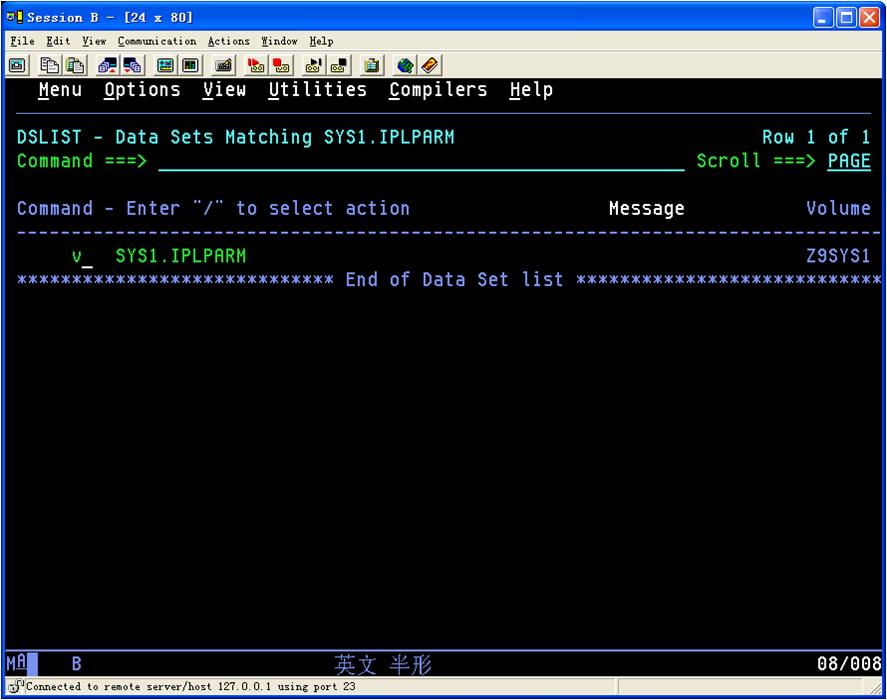Click the connection status icon in status bar

(15, 686)
